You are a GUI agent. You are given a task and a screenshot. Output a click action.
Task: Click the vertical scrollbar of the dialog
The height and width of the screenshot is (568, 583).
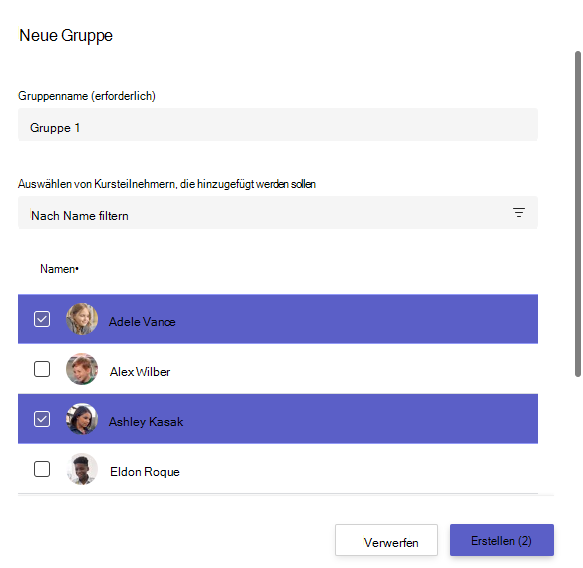tap(578, 214)
